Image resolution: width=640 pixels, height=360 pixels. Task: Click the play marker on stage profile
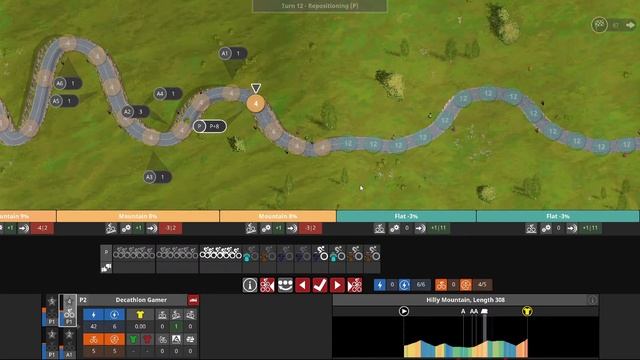[404, 311]
